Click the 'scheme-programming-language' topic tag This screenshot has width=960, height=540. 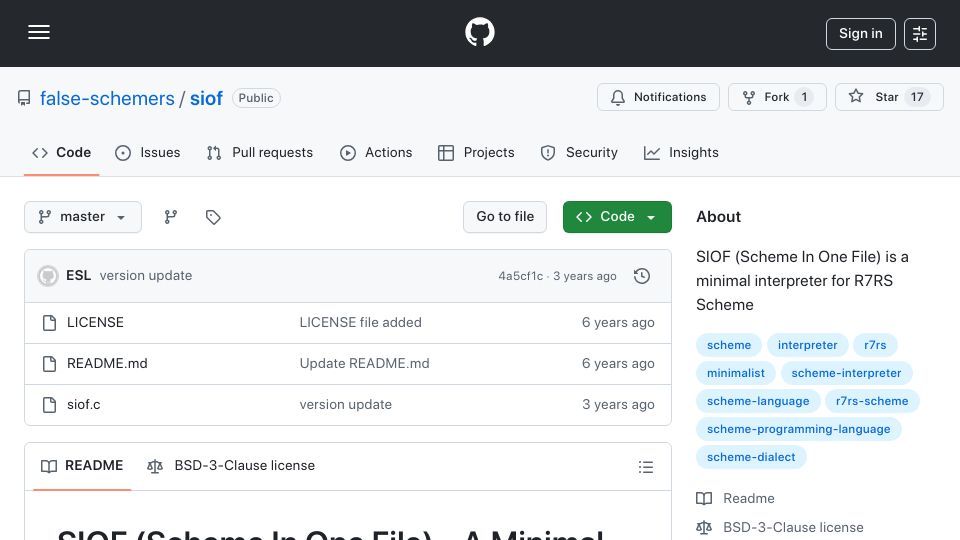pyautogui.click(x=798, y=430)
